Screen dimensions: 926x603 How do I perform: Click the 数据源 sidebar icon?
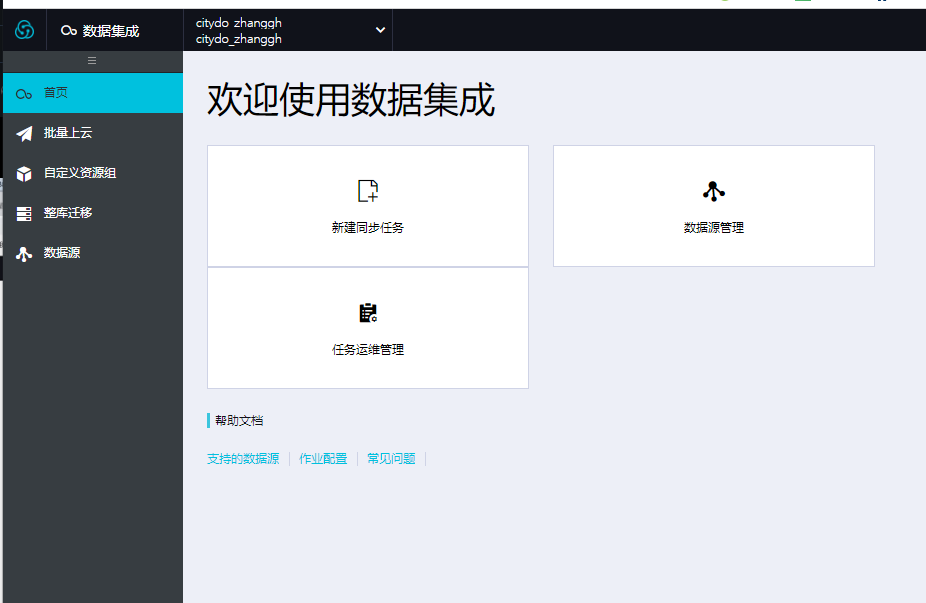coord(24,254)
